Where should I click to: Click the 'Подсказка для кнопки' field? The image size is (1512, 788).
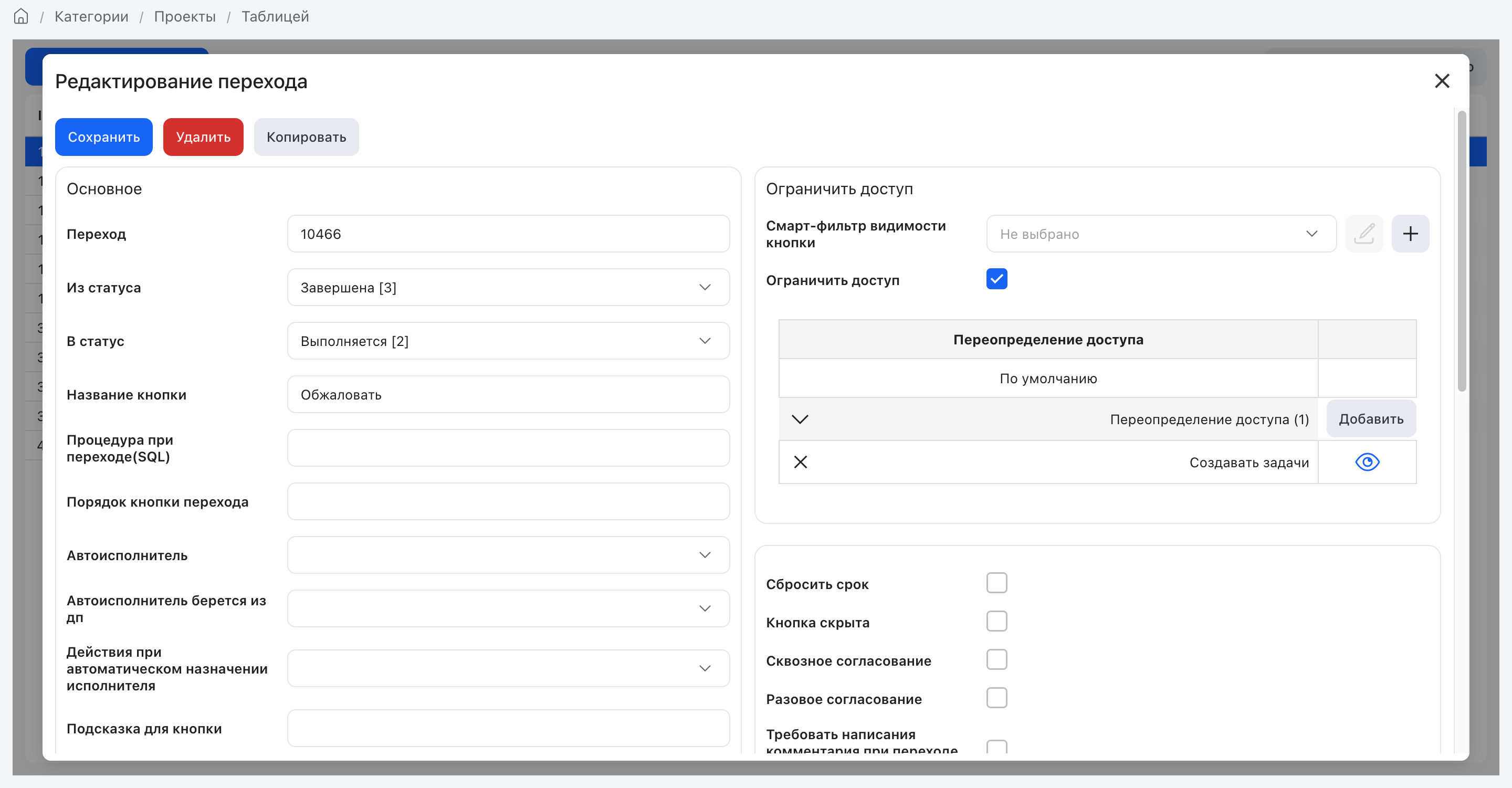508,728
